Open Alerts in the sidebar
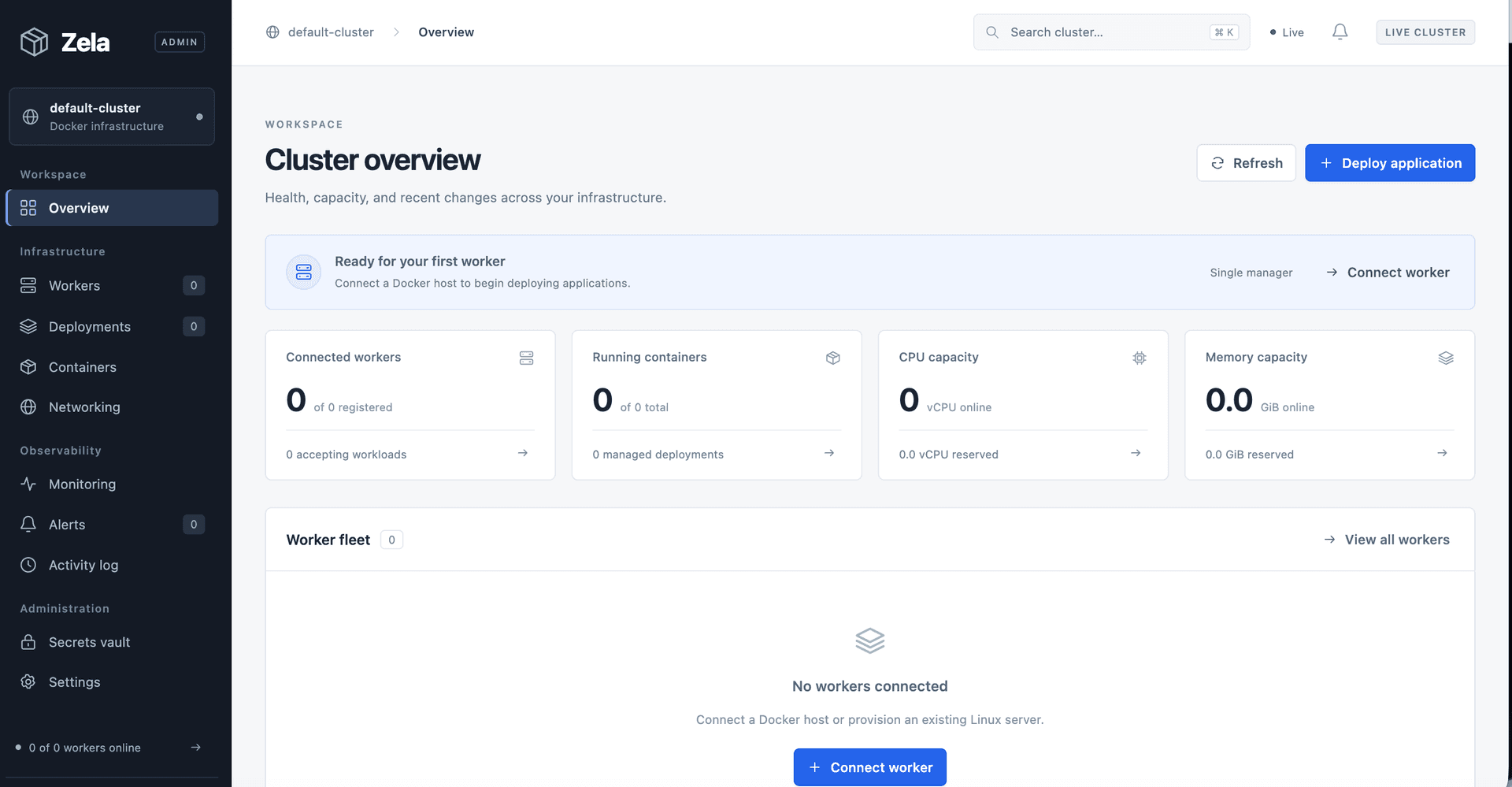The height and width of the screenshot is (787, 1512). [x=112, y=525]
